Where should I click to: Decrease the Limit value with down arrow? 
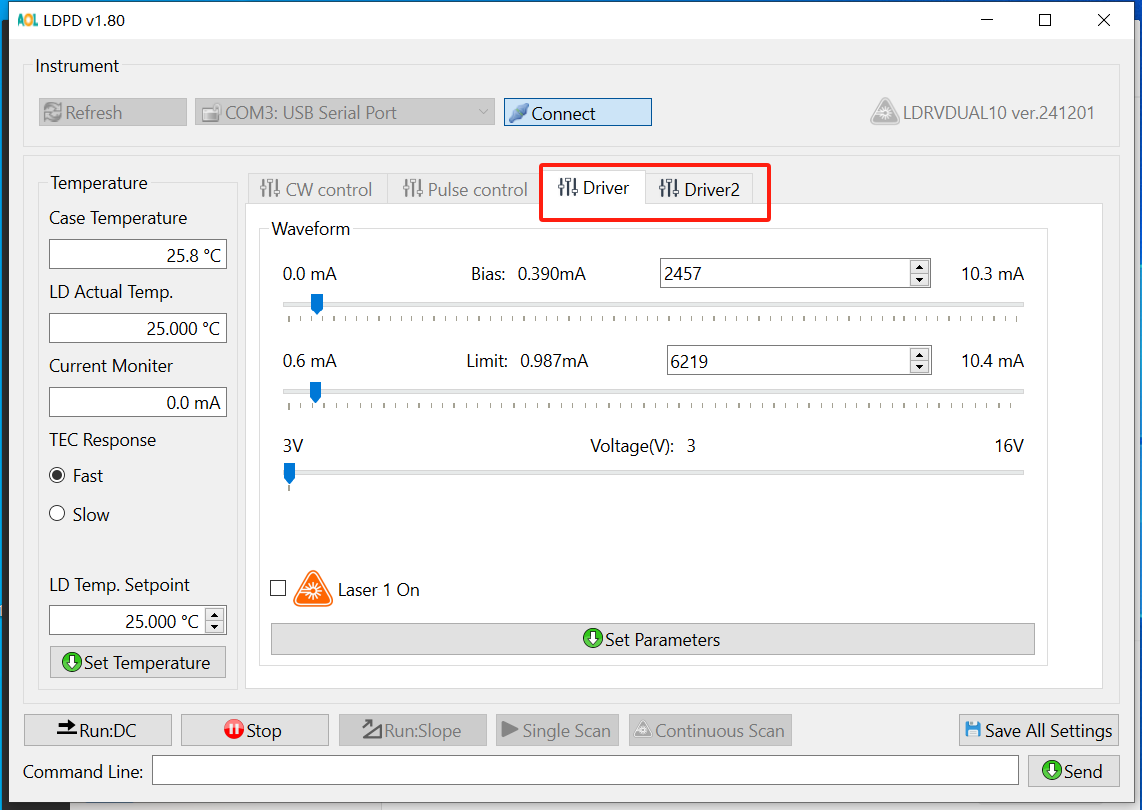point(919,367)
